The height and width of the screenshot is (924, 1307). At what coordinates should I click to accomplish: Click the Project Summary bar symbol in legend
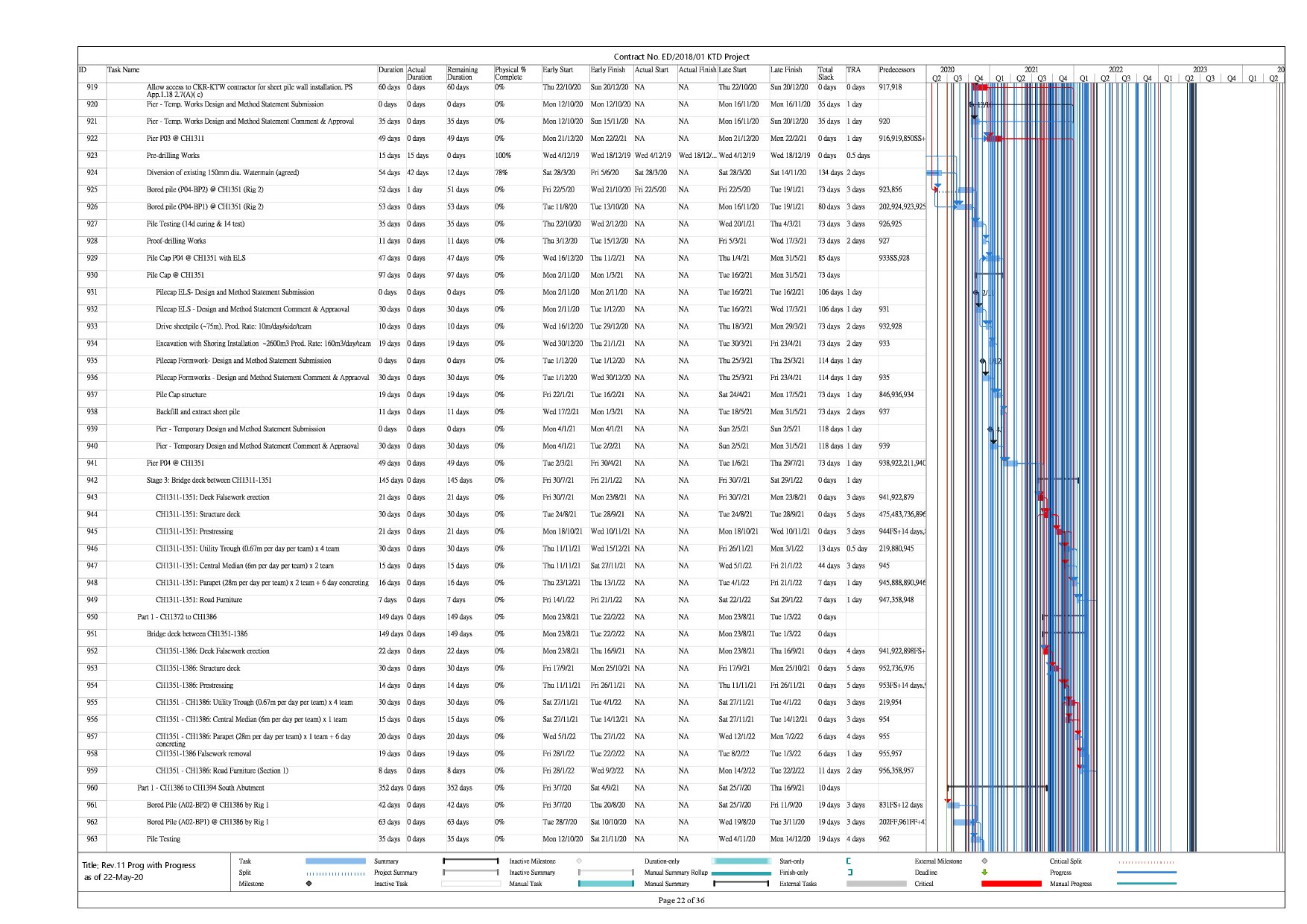pos(470,873)
